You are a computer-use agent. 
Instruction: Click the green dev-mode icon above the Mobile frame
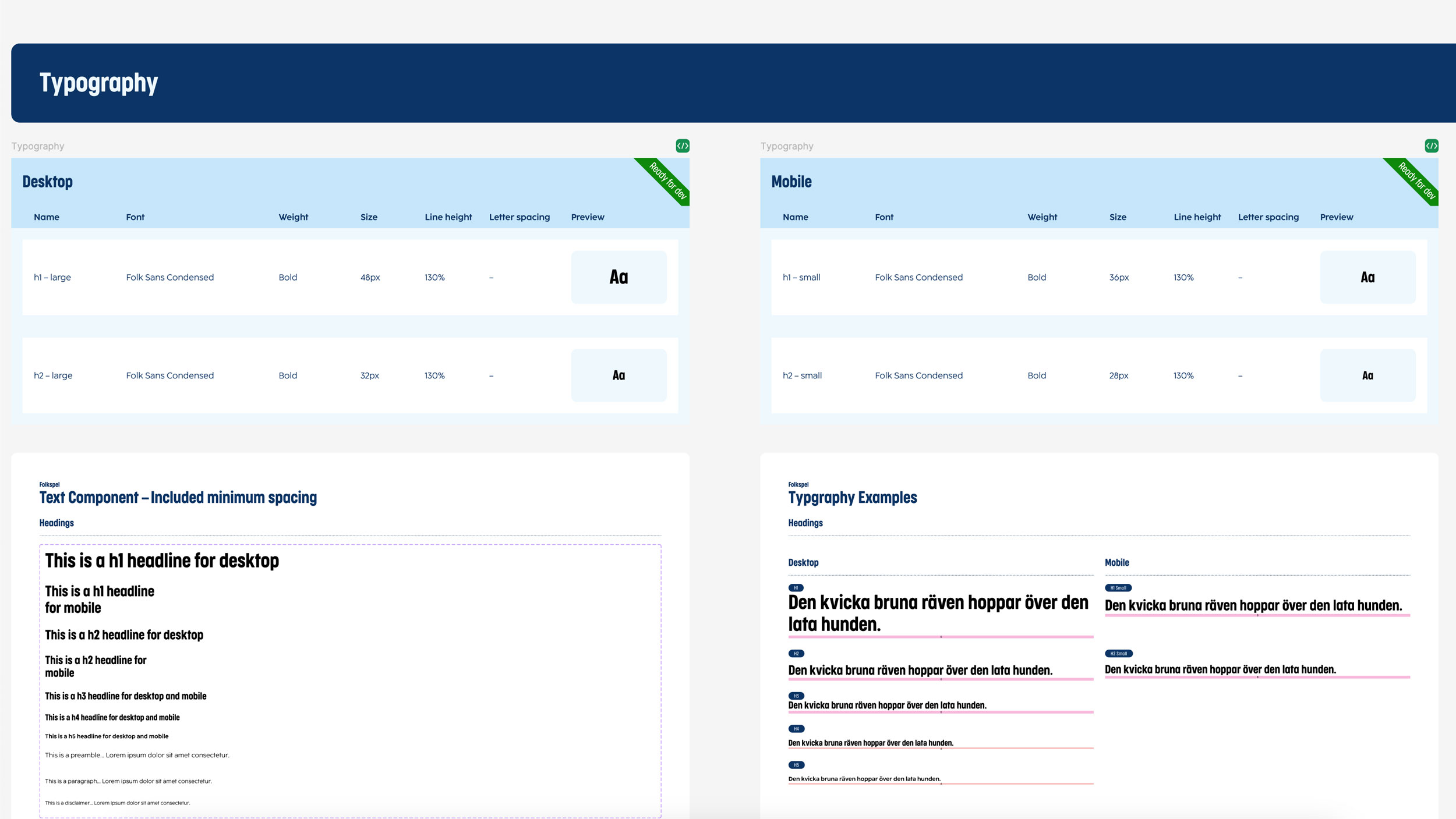1432,146
